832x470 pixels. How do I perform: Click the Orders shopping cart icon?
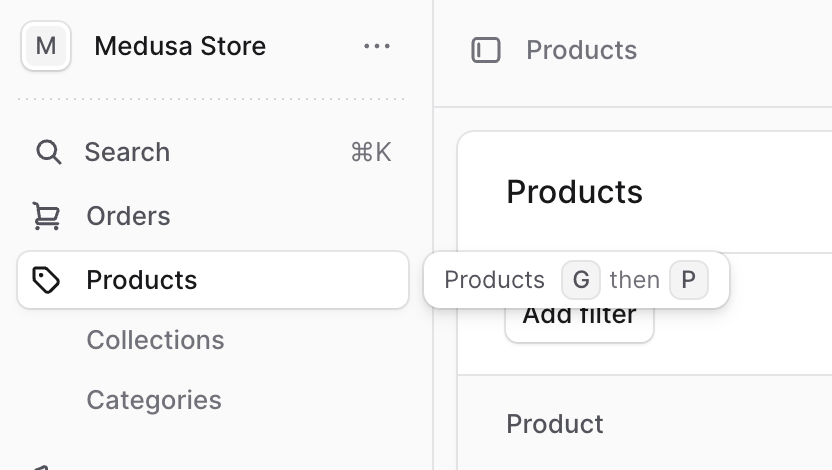pos(46,216)
